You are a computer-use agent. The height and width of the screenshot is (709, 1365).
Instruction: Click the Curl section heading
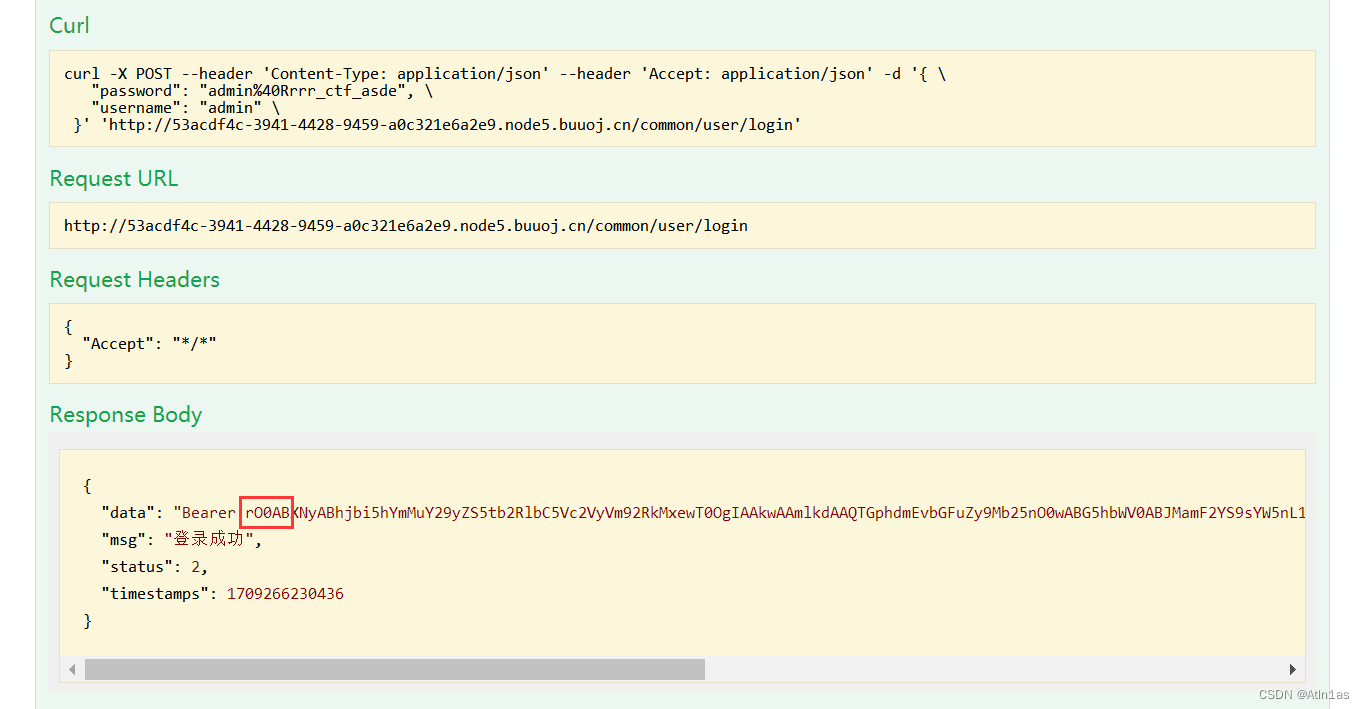pyautogui.click(x=68, y=25)
